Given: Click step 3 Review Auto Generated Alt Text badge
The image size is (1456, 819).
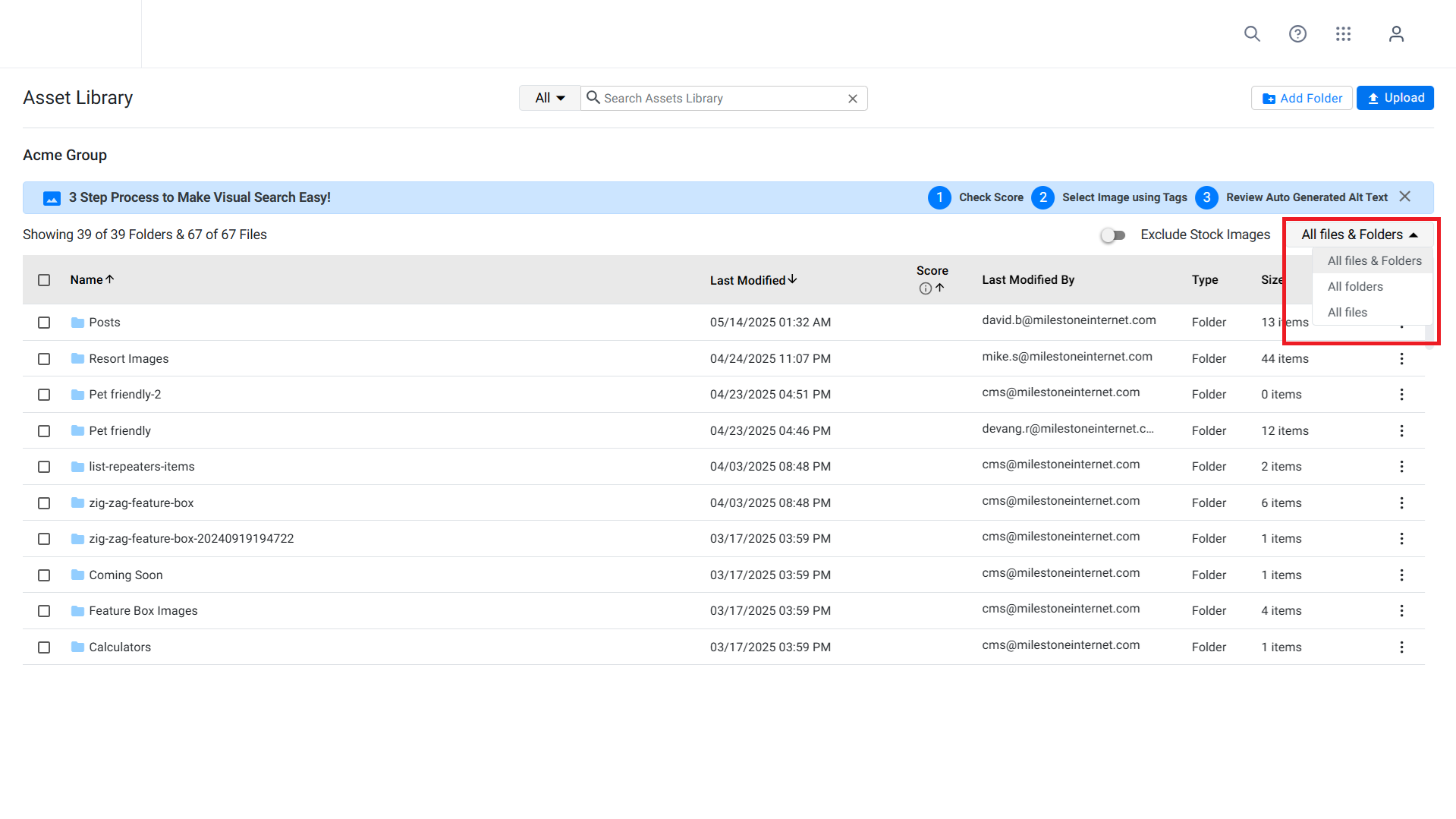Looking at the screenshot, I should pos(1206,197).
